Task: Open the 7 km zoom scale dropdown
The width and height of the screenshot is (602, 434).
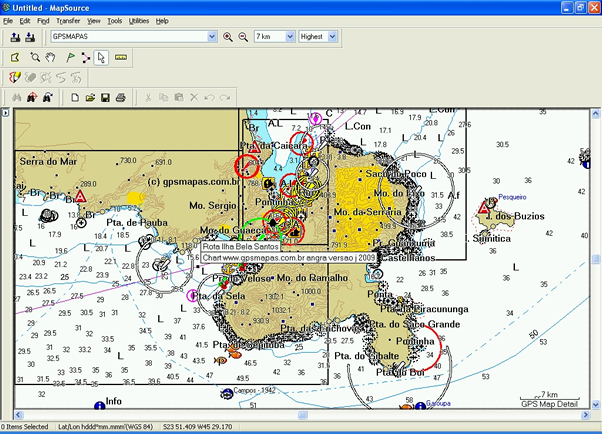Action: pos(290,37)
